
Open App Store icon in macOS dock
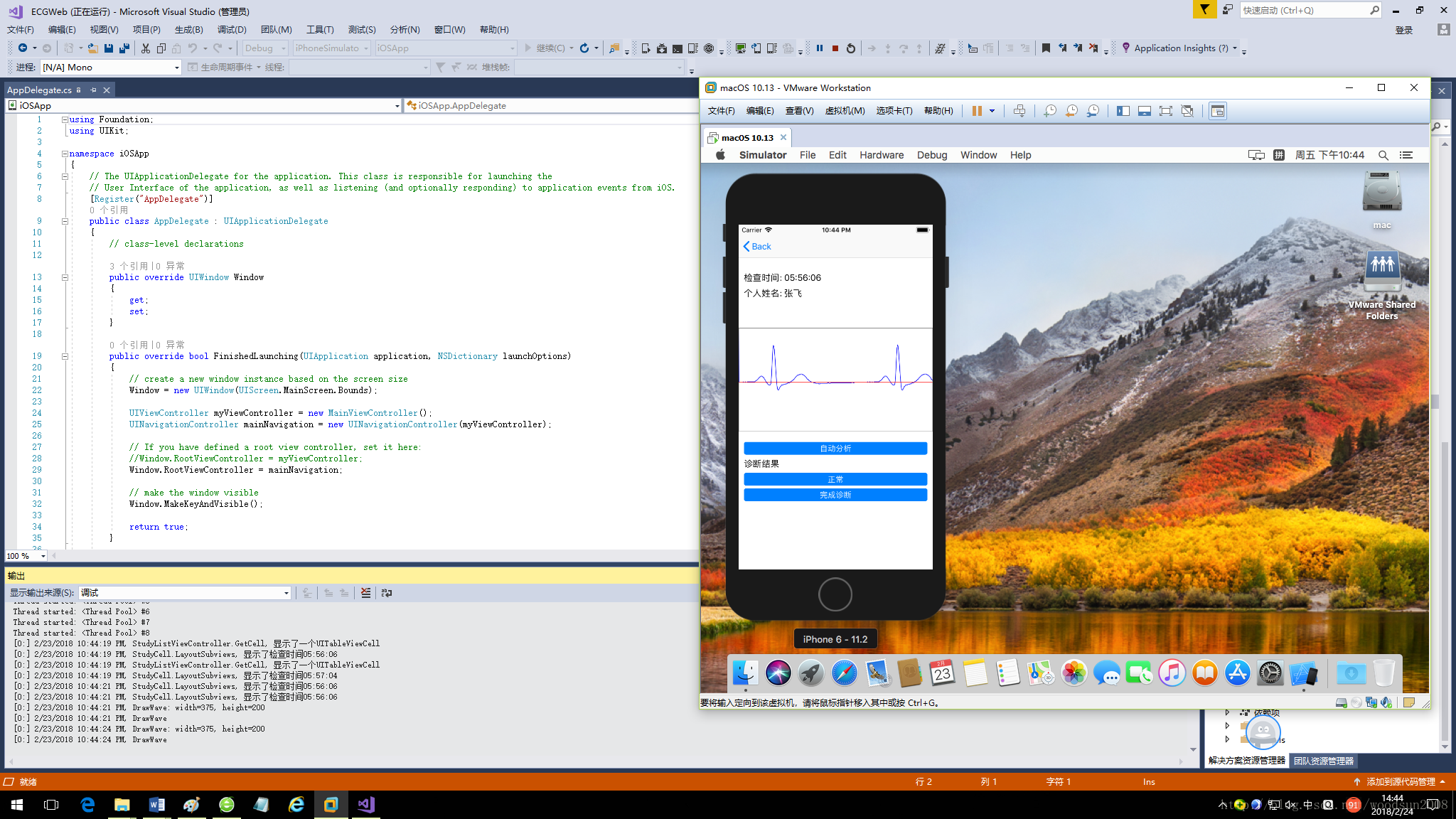tap(1238, 673)
